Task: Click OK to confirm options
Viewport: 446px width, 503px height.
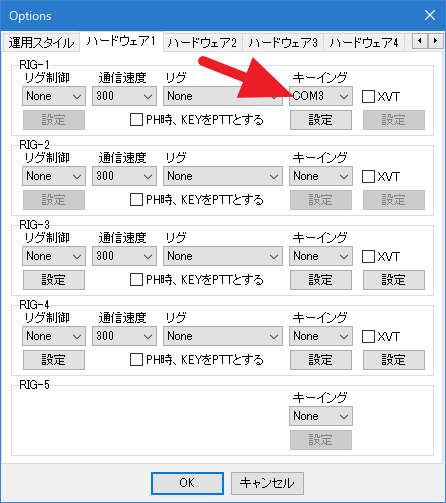Action: click(187, 483)
